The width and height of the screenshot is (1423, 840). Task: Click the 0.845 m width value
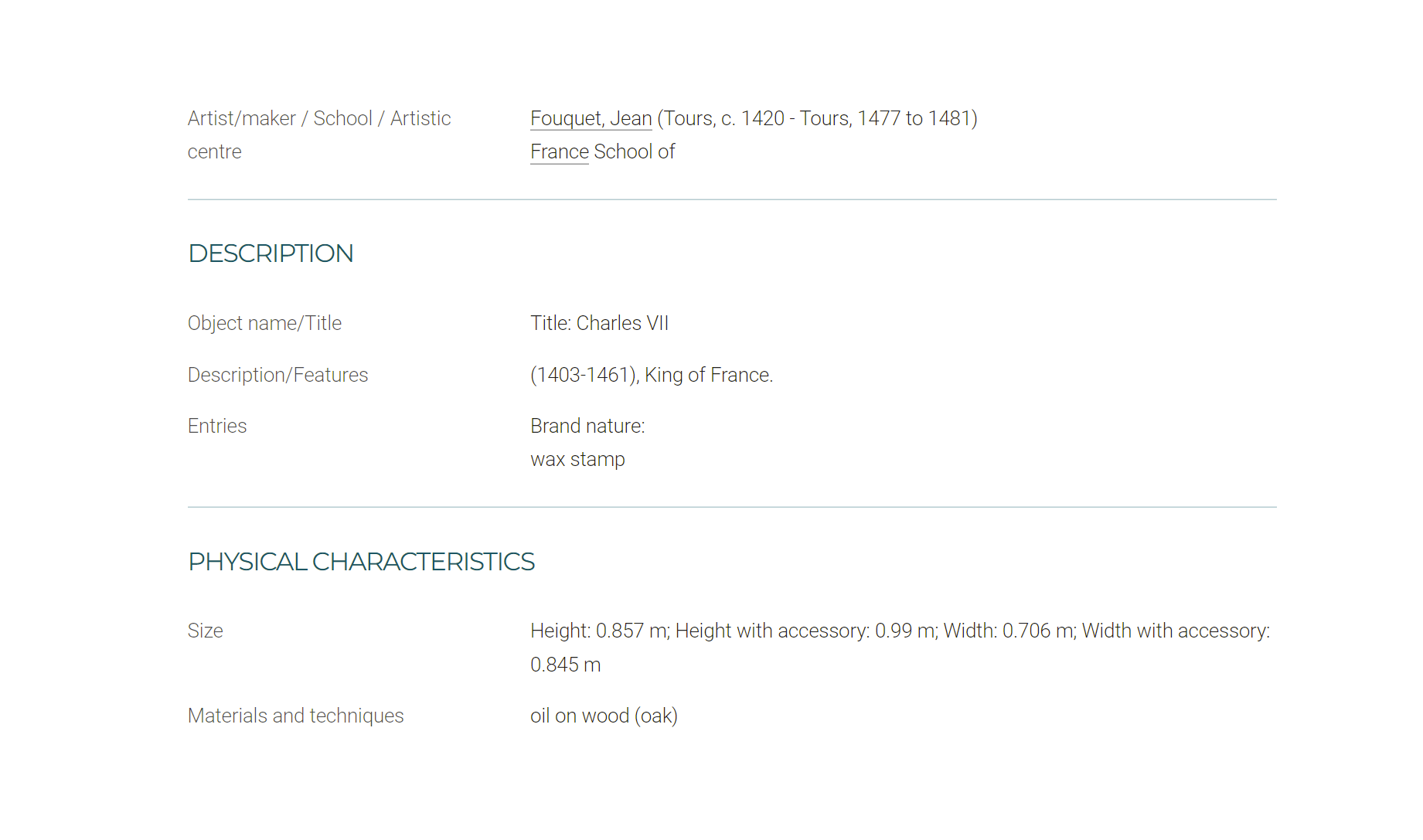pyautogui.click(x=565, y=665)
